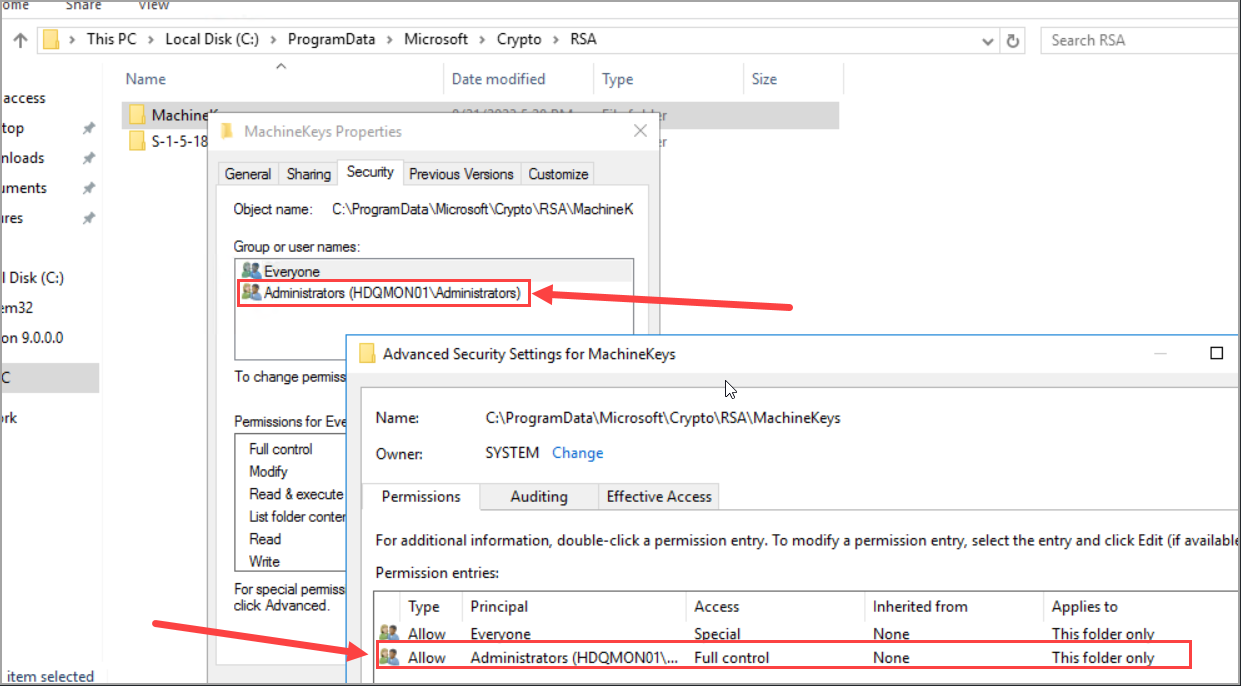This screenshot has height=686, width=1241.
Task: Switch to the Effective Access tab
Action: tap(658, 496)
